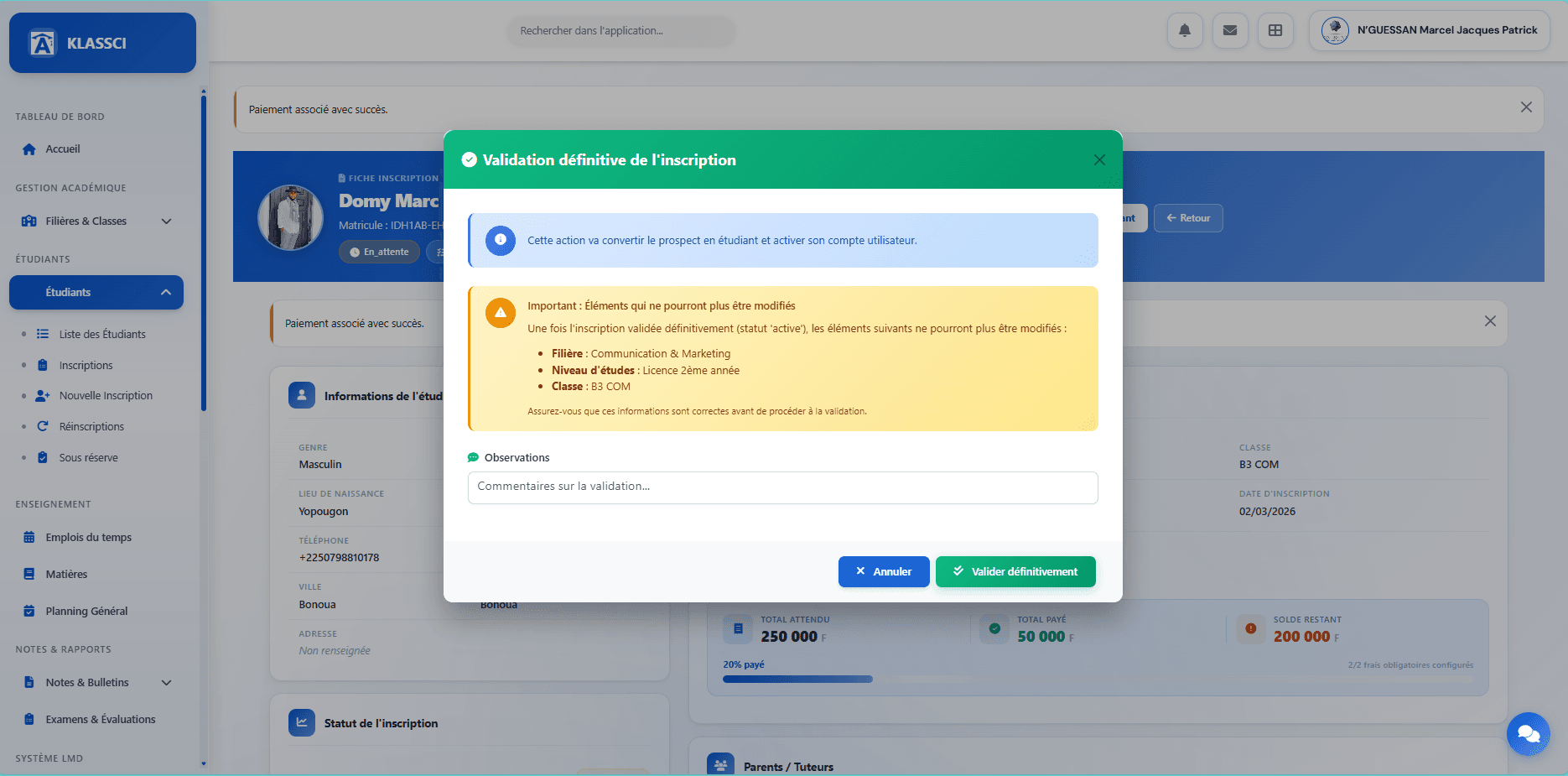Close the validation dialog with X
This screenshot has width=1568, height=776.
[1099, 160]
